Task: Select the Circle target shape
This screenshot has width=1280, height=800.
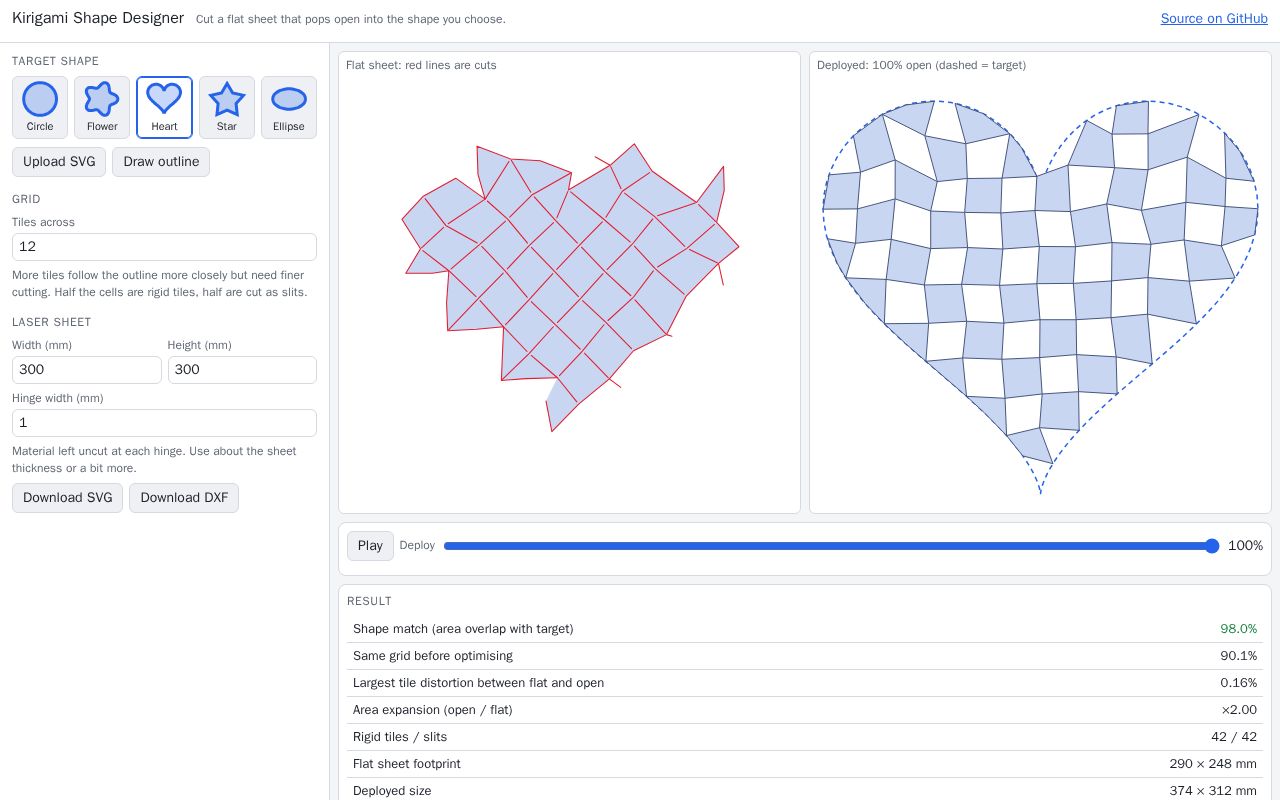Action: [x=40, y=107]
